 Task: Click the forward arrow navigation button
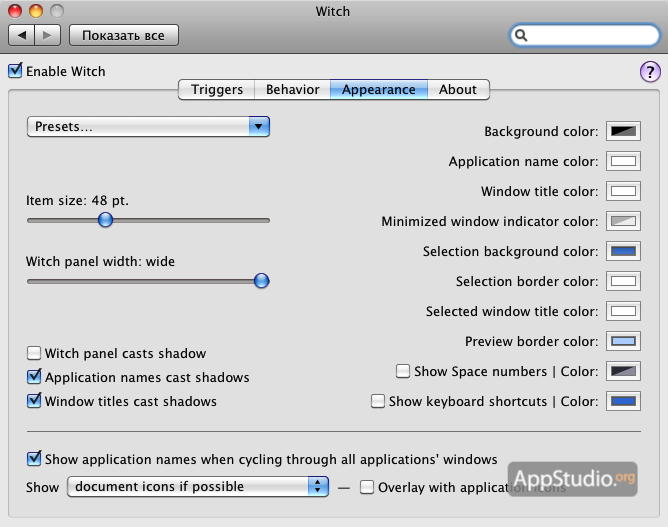[x=47, y=35]
